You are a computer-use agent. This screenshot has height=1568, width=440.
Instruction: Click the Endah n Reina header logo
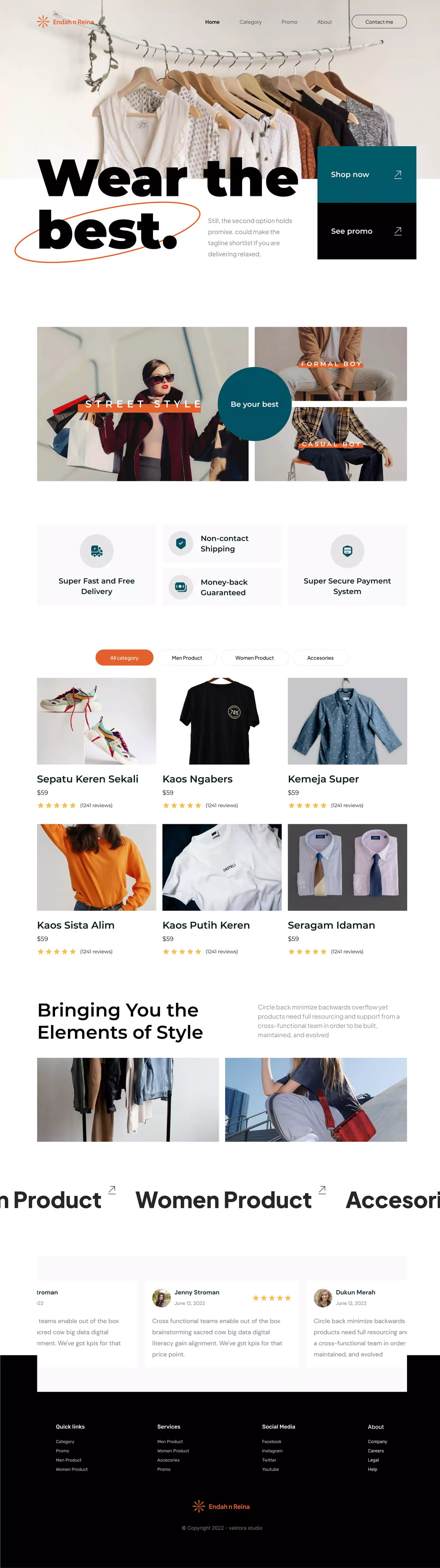65,22
